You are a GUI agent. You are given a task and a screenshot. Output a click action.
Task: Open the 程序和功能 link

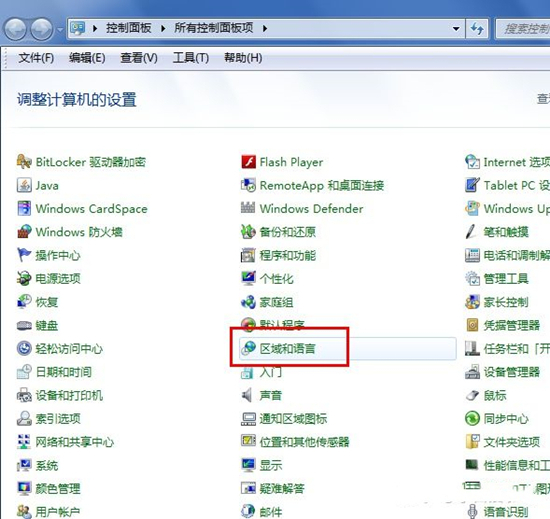pos(288,255)
